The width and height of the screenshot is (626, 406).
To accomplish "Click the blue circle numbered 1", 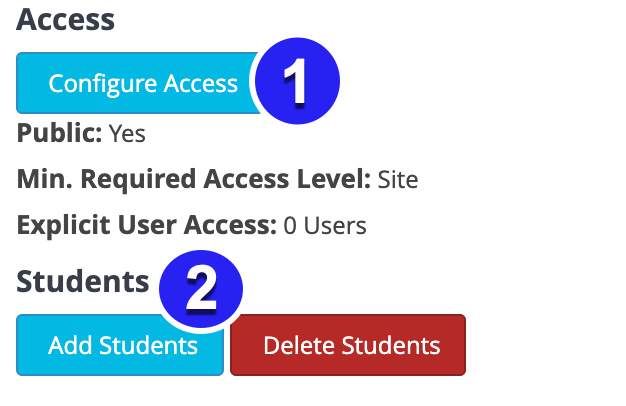I will (x=297, y=81).
